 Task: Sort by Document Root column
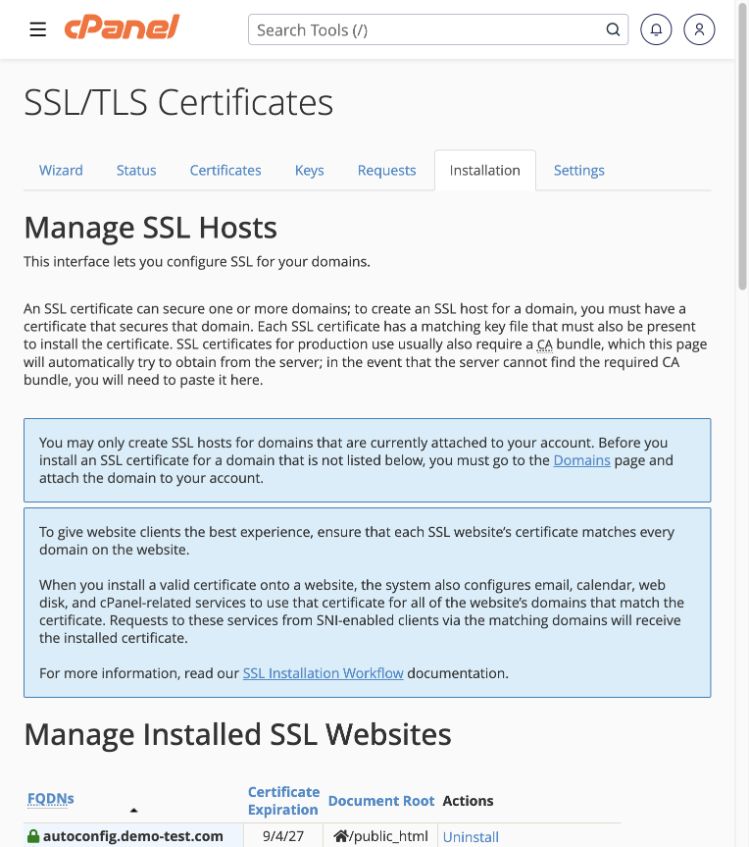tap(381, 801)
